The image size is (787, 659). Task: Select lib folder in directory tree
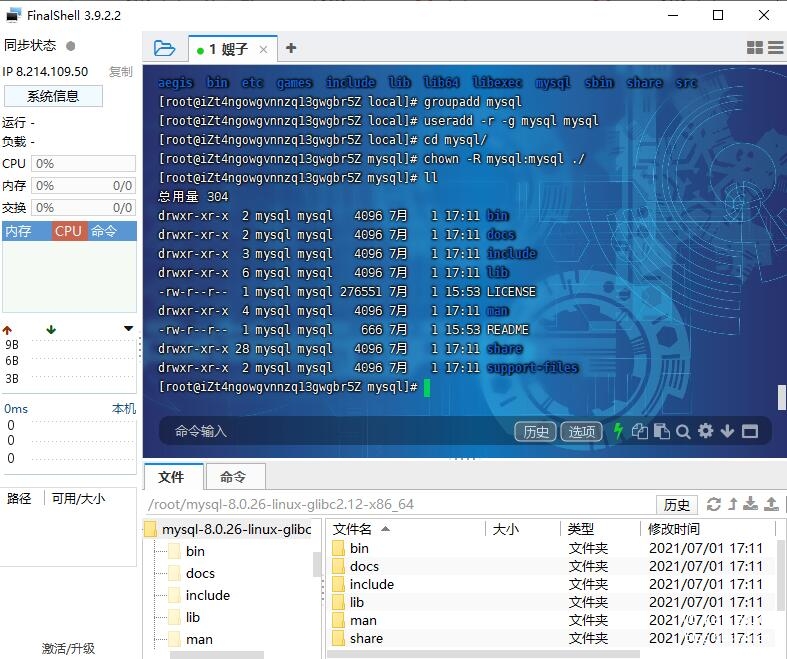pyautogui.click(x=185, y=617)
